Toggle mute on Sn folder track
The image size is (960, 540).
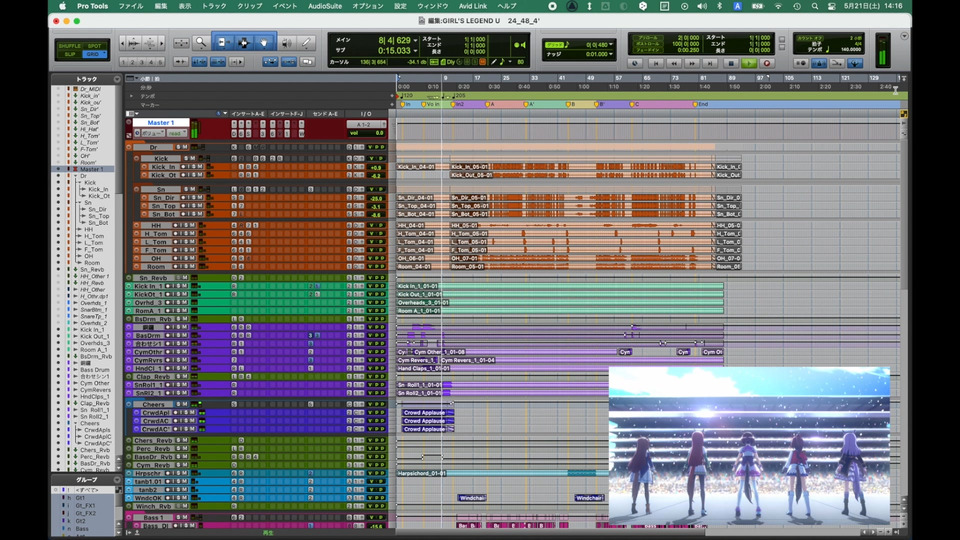coord(192,189)
